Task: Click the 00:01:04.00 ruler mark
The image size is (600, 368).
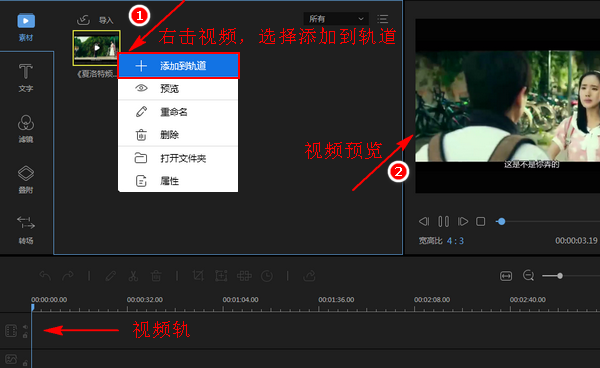Action: (x=241, y=300)
